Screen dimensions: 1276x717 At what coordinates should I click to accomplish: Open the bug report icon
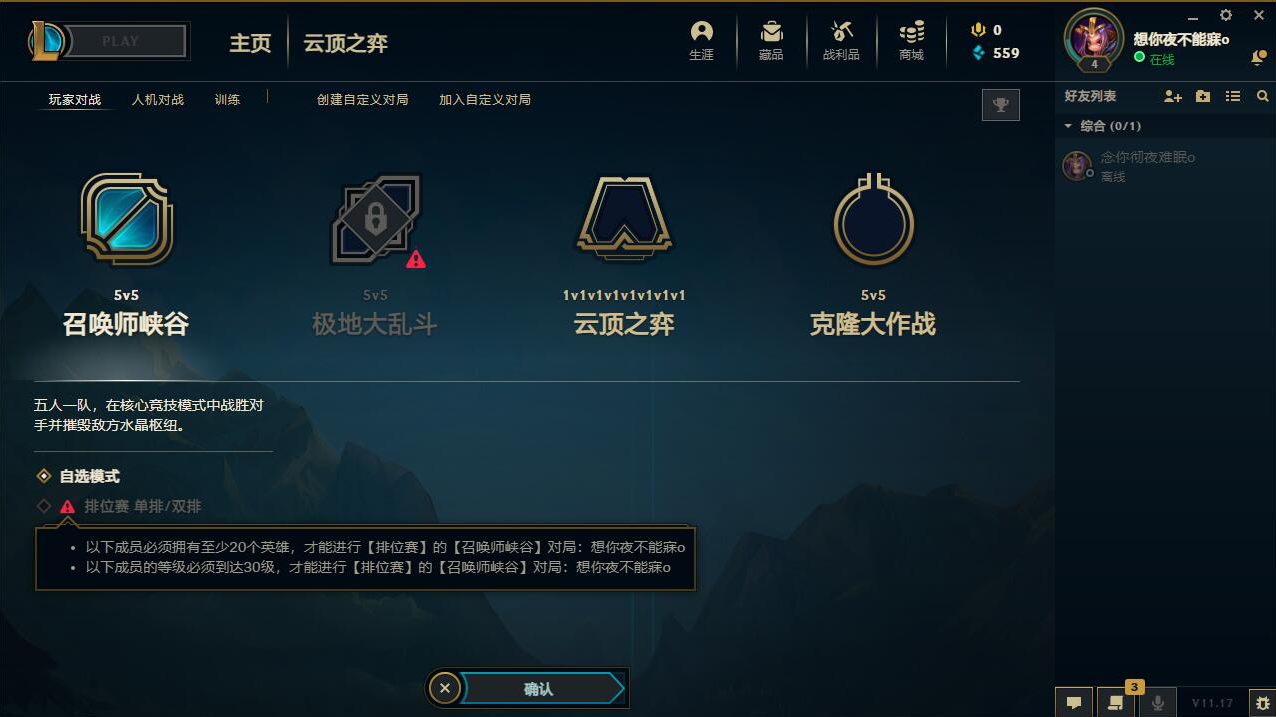[1263, 702]
